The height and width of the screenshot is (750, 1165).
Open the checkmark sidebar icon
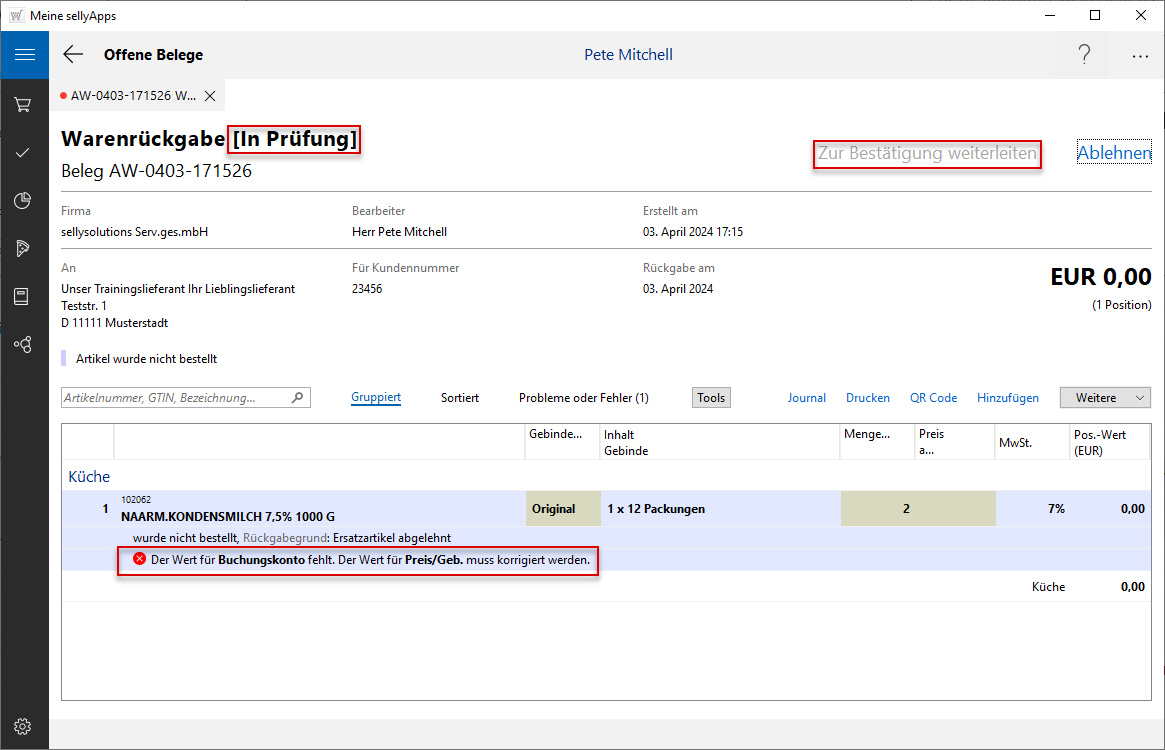point(24,152)
